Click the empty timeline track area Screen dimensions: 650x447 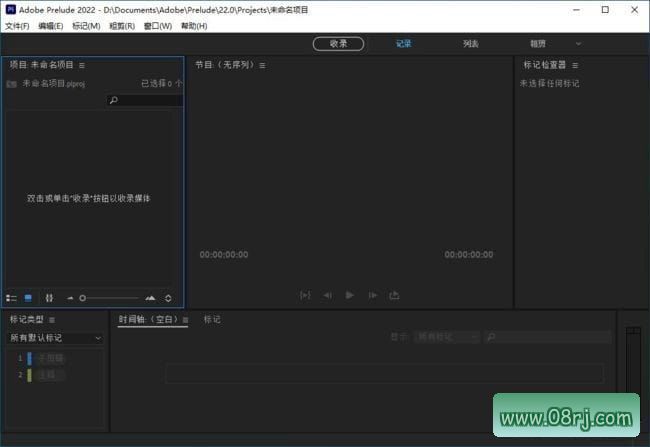coord(384,373)
